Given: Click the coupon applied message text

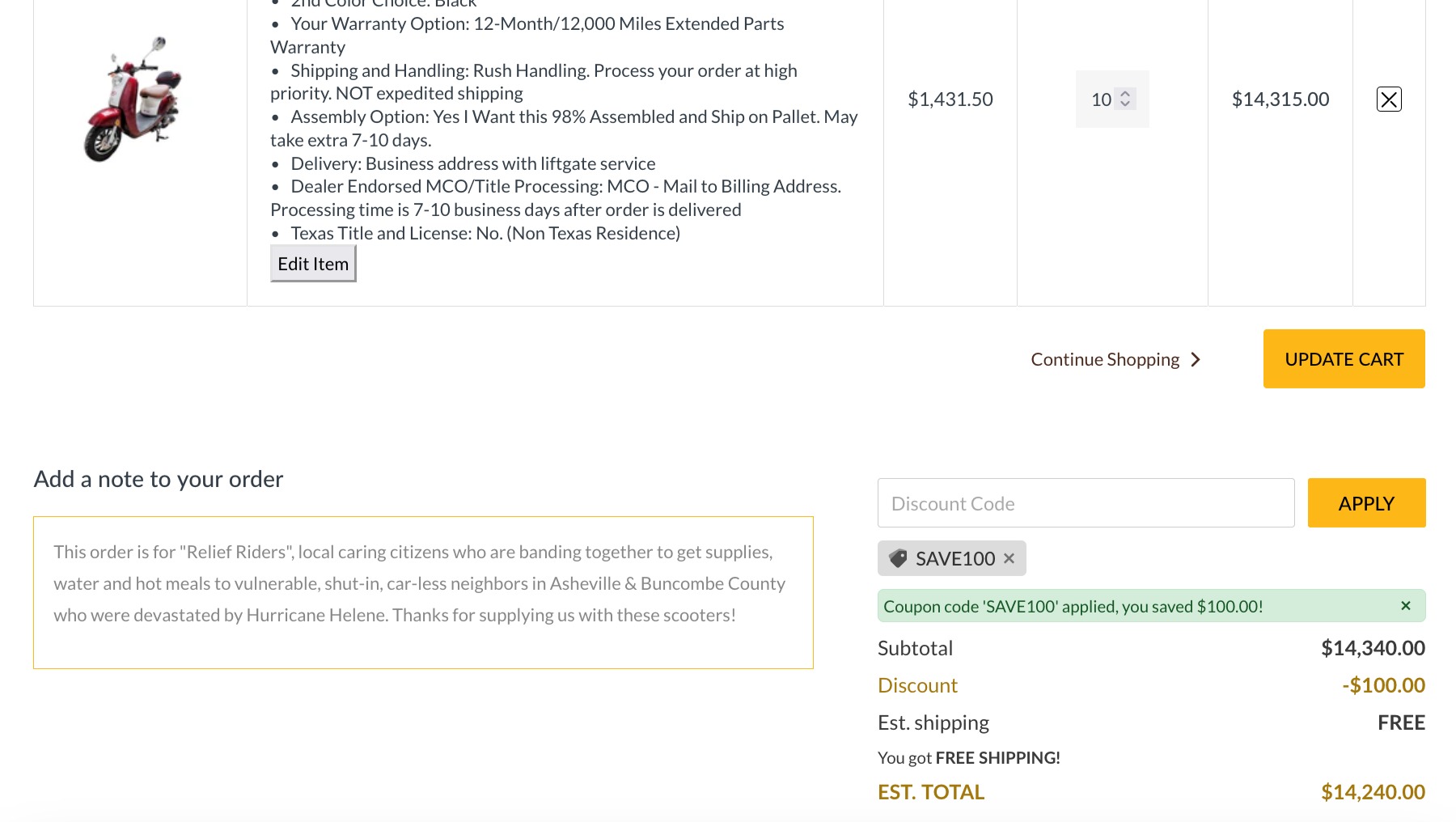Looking at the screenshot, I should pyautogui.click(x=1073, y=607).
